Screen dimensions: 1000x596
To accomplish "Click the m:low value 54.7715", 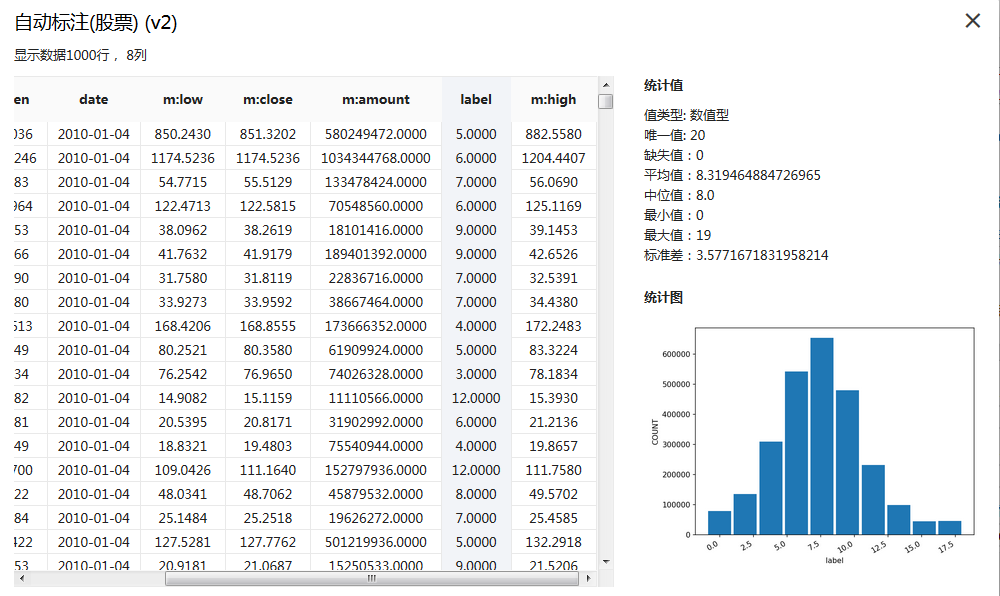I will [182, 182].
